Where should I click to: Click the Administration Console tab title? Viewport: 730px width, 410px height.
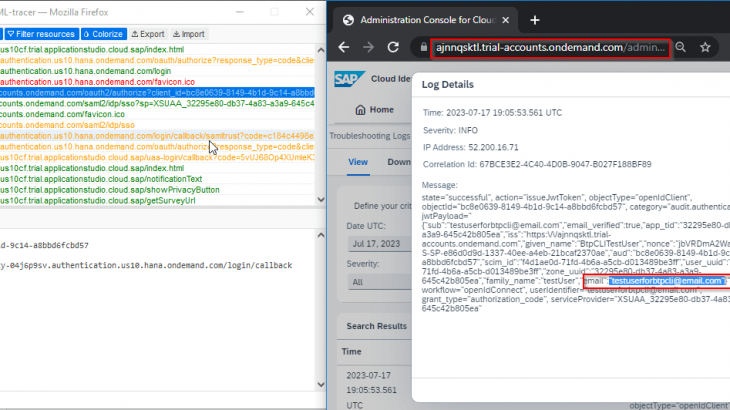pos(427,20)
